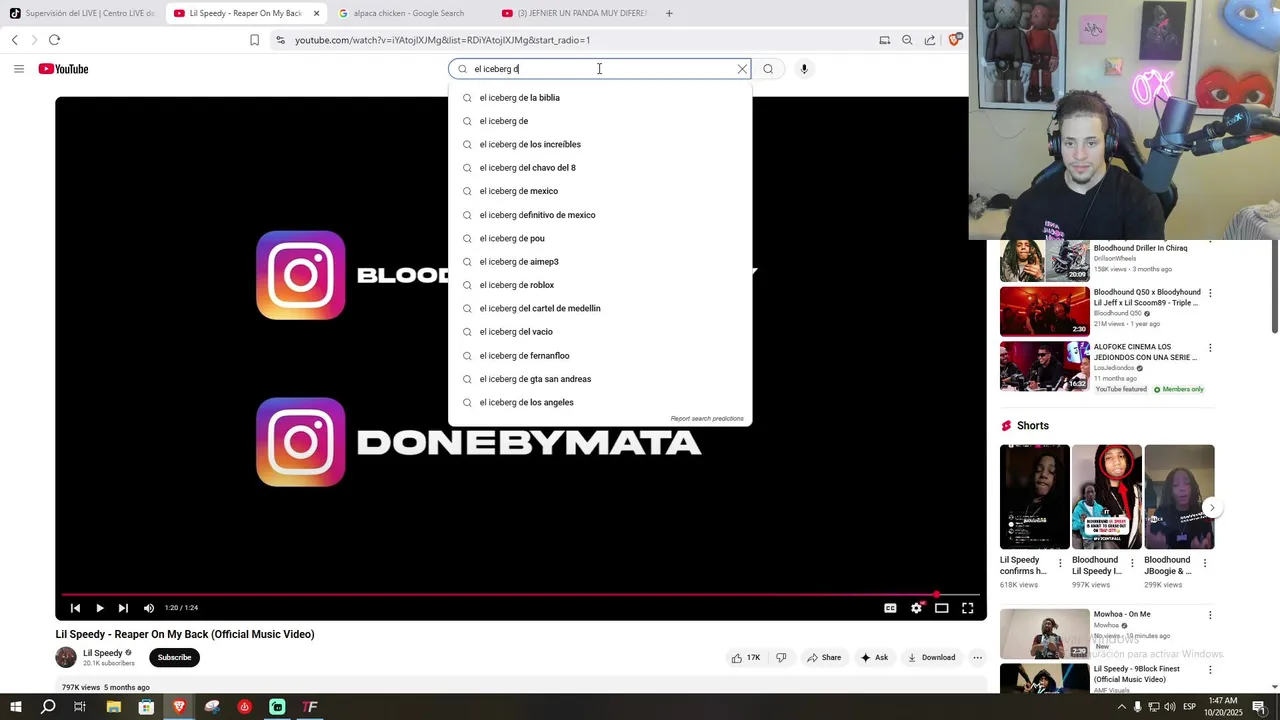Pick suggestion 'el iceberg de los angeles'
1280x720 pixels.
click(x=600, y=403)
